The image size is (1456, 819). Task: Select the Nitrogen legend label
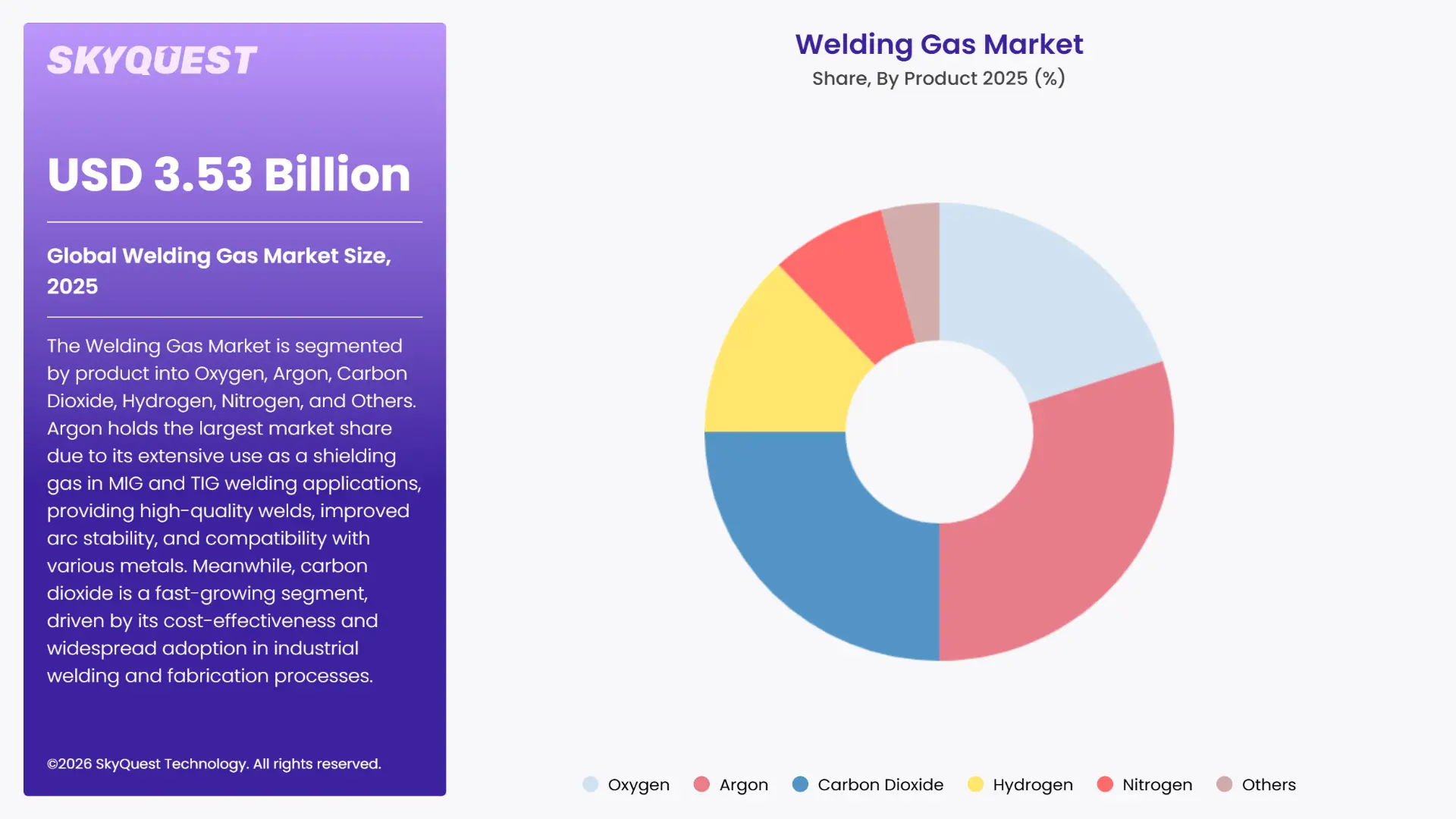click(1157, 785)
